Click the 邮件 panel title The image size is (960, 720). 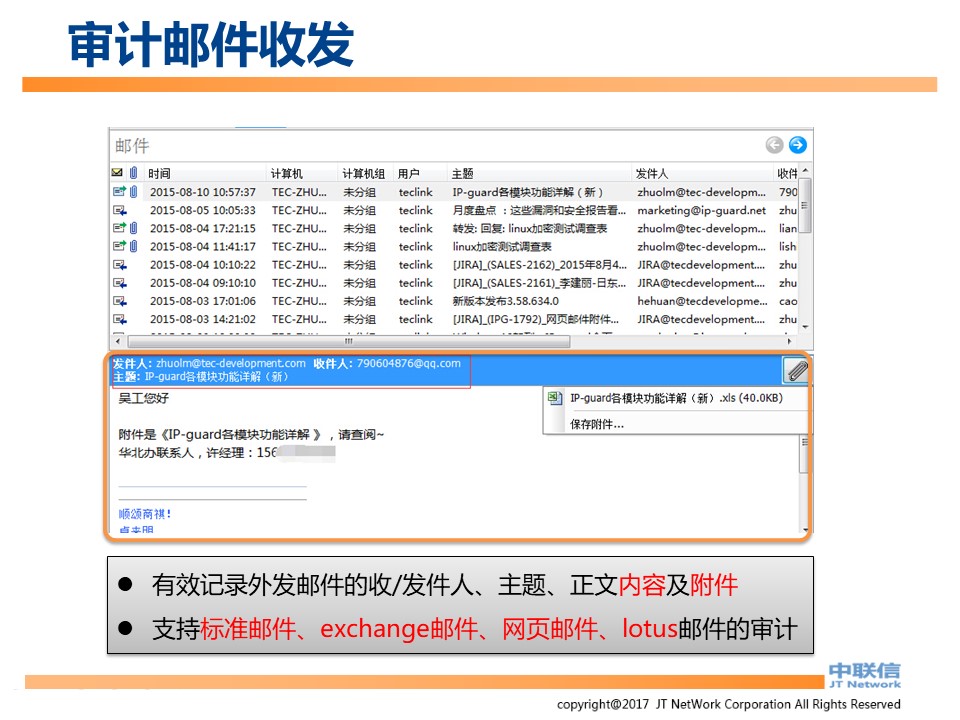pyautogui.click(x=132, y=146)
